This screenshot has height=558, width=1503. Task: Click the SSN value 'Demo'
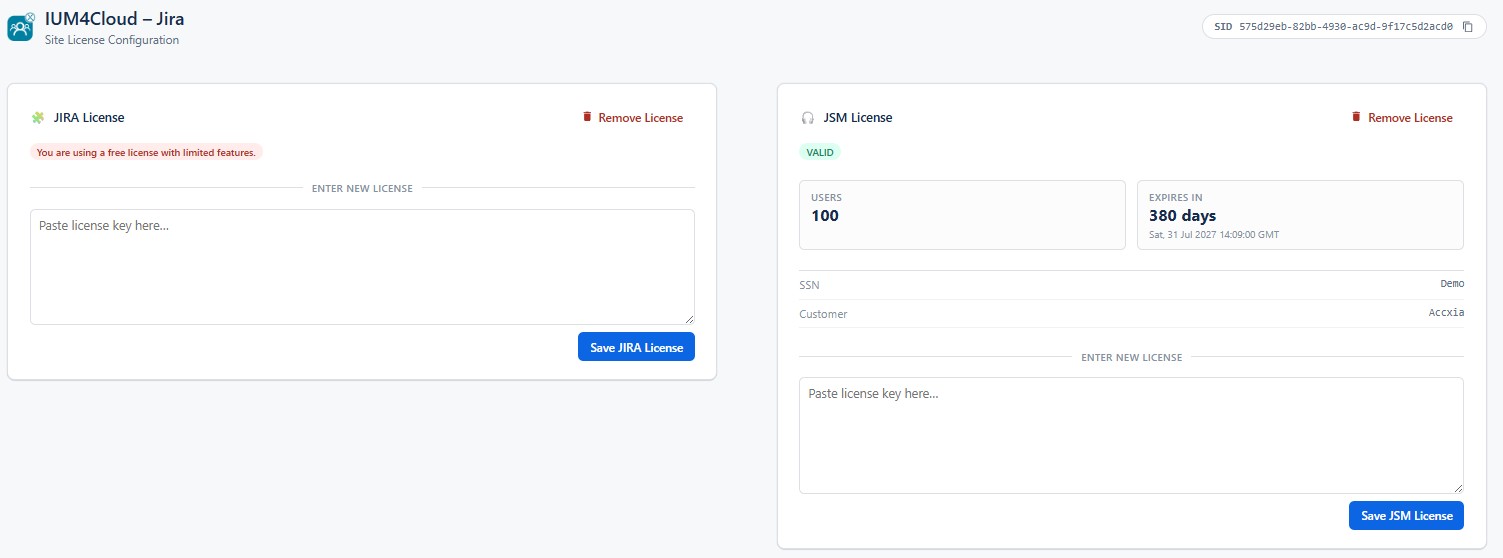point(1452,284)
